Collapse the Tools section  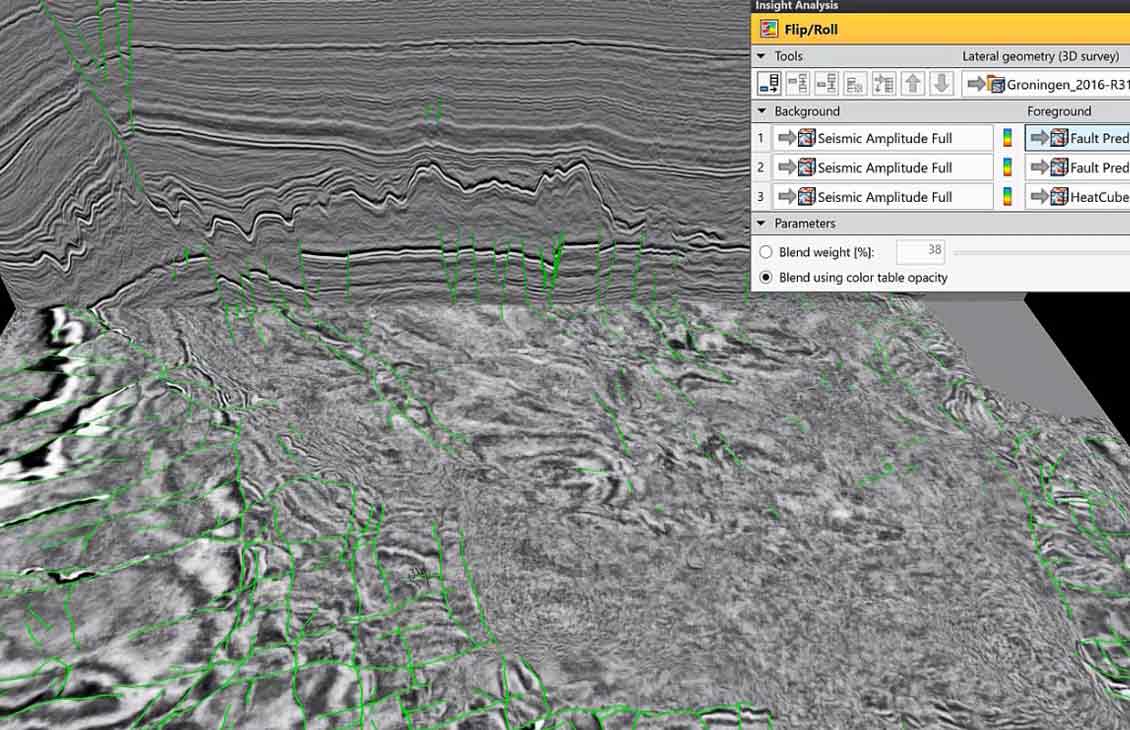click(761, 55)
